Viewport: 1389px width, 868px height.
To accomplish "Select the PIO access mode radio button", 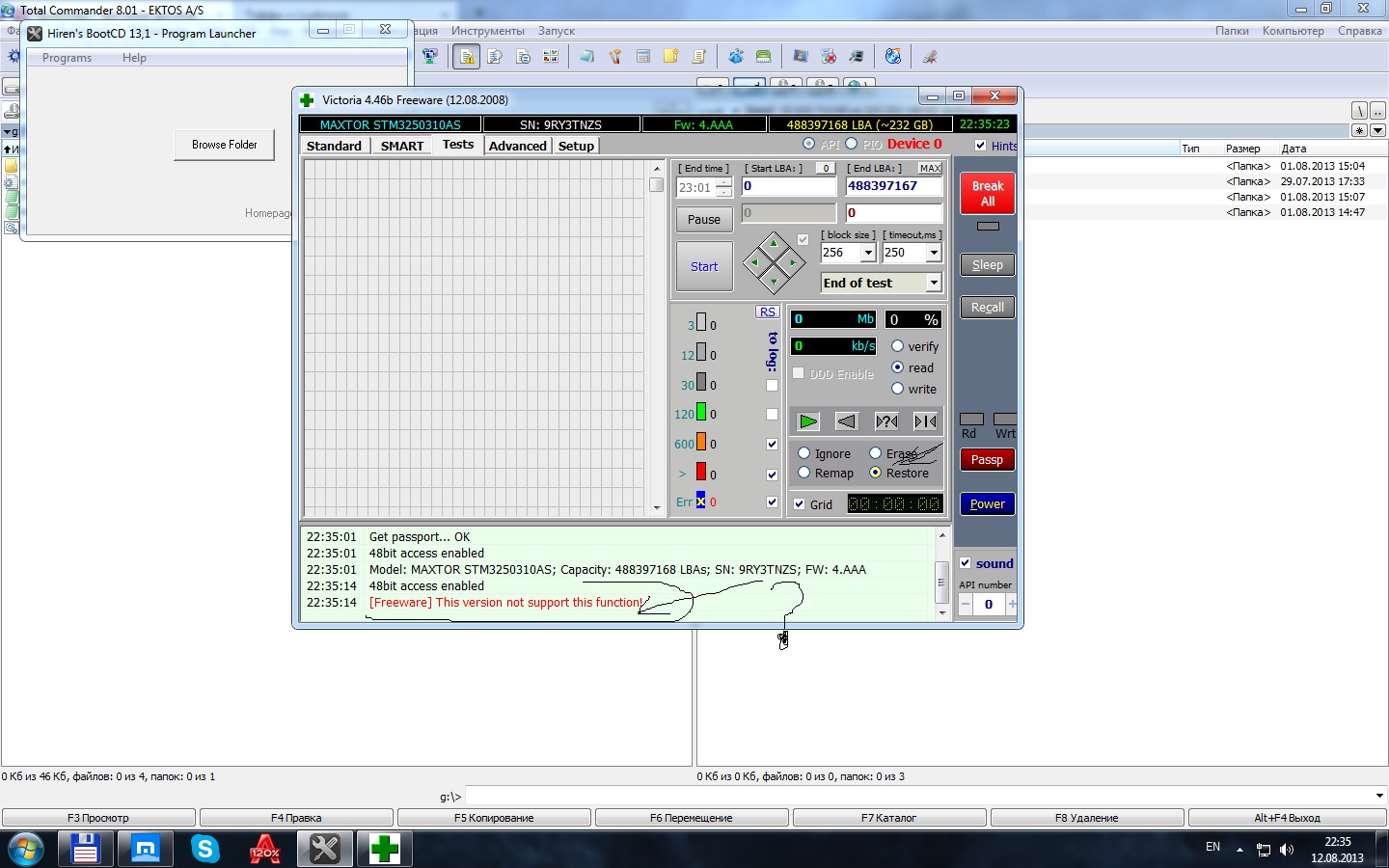I will 851,144.
